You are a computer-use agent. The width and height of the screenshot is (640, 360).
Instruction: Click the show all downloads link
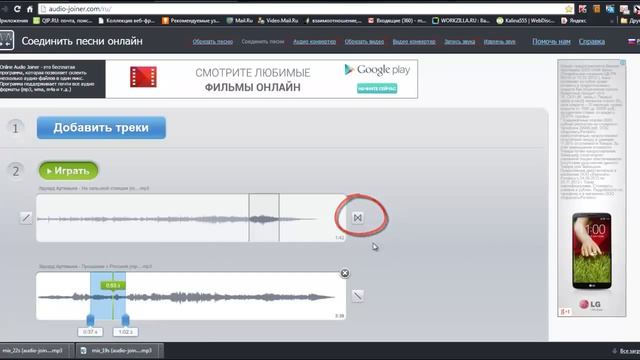(x=626, y=351)
